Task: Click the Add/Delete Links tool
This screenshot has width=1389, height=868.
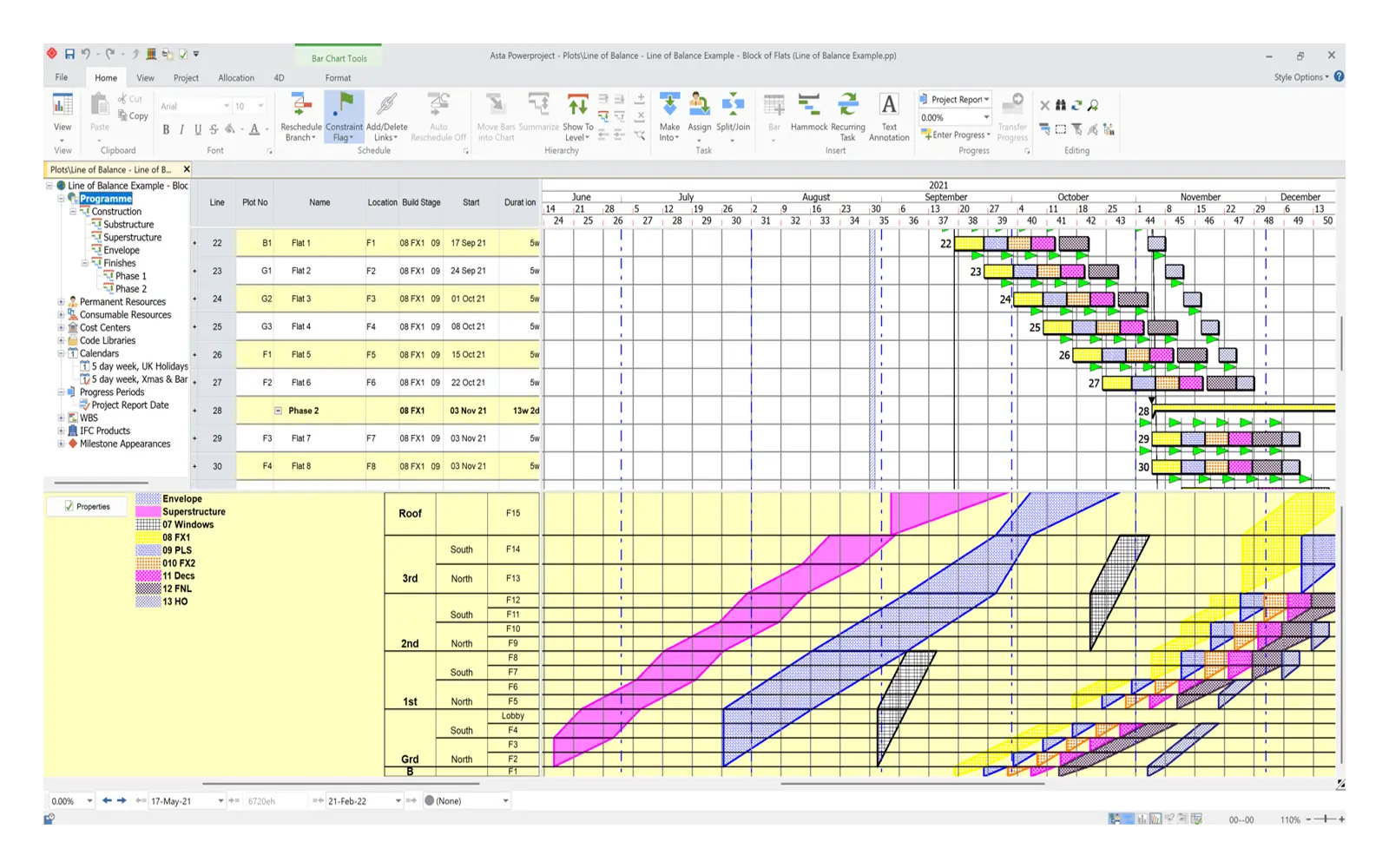Action: (385, 115)
